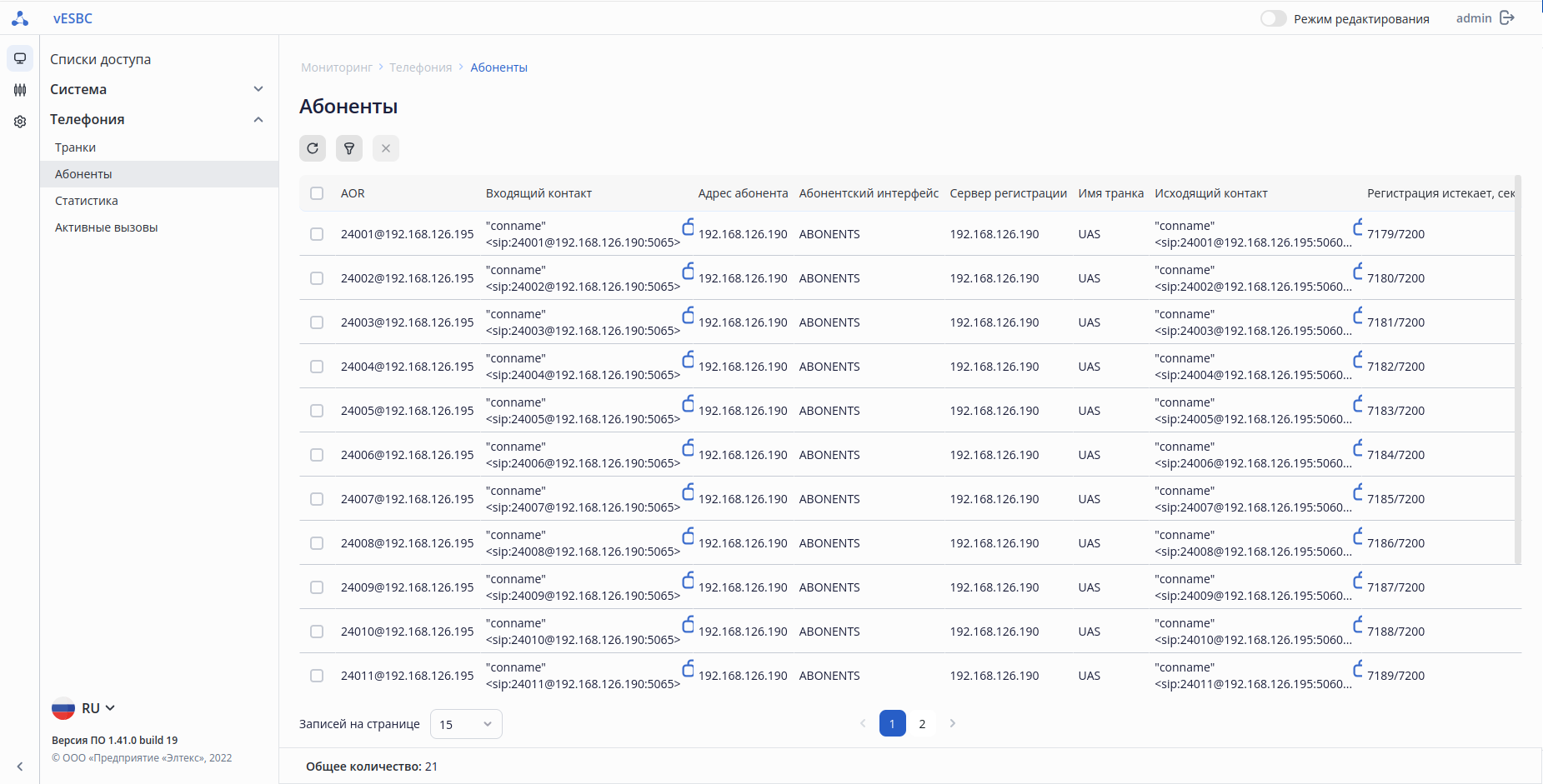Enable the Режим редактирования toggle
Image resolution: width=1543 pixels, height=784 pixels.
pyautogui.click(x=1273, y=18)
